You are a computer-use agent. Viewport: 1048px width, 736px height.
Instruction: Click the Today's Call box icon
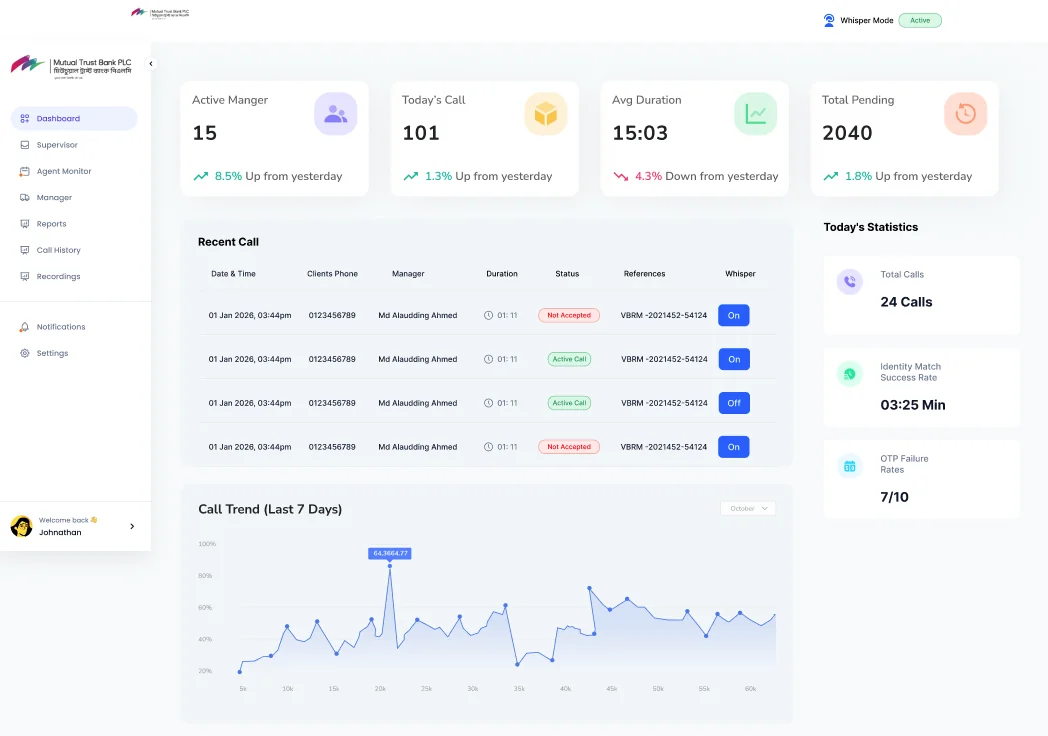(545, 114)
